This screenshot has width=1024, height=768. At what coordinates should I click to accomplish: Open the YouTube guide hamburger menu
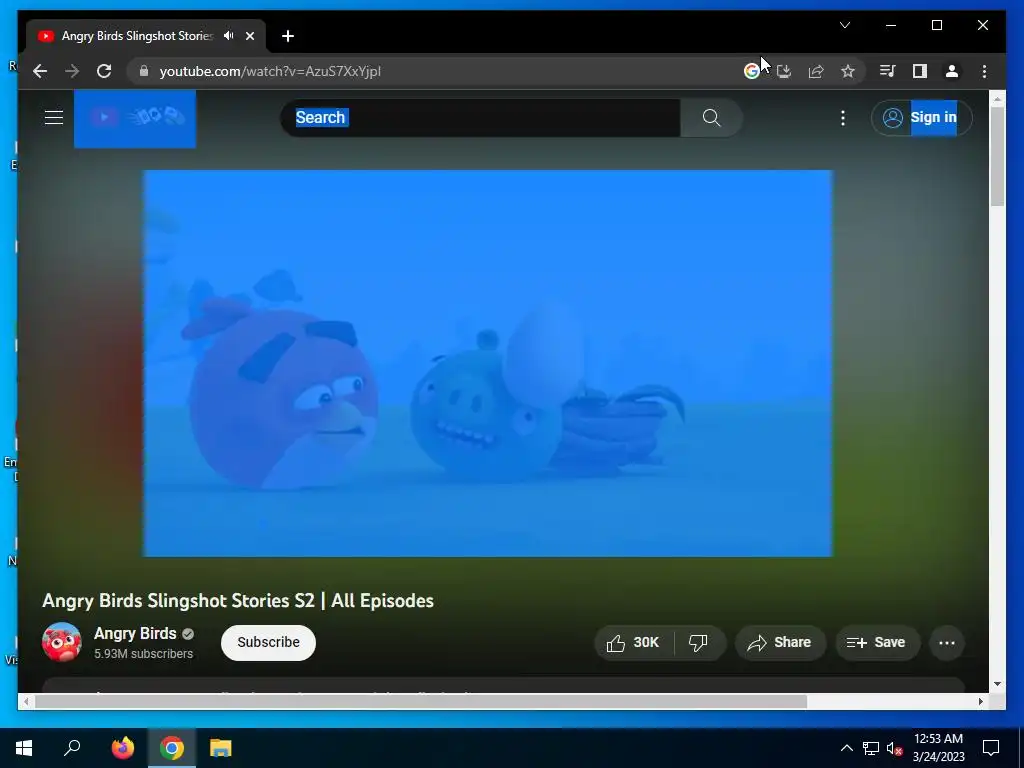pos(54,118)
